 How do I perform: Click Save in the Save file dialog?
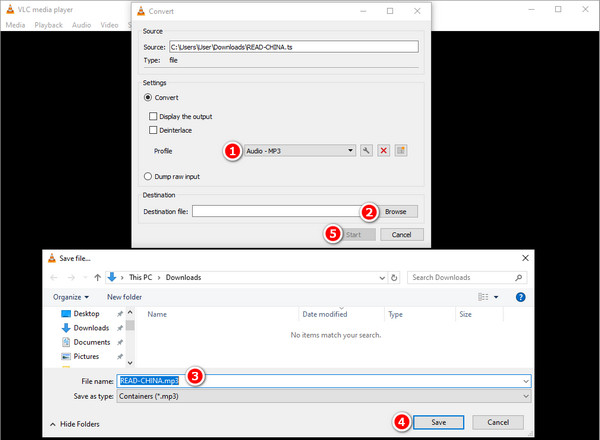pyautogui.click(x=439, y=422)
